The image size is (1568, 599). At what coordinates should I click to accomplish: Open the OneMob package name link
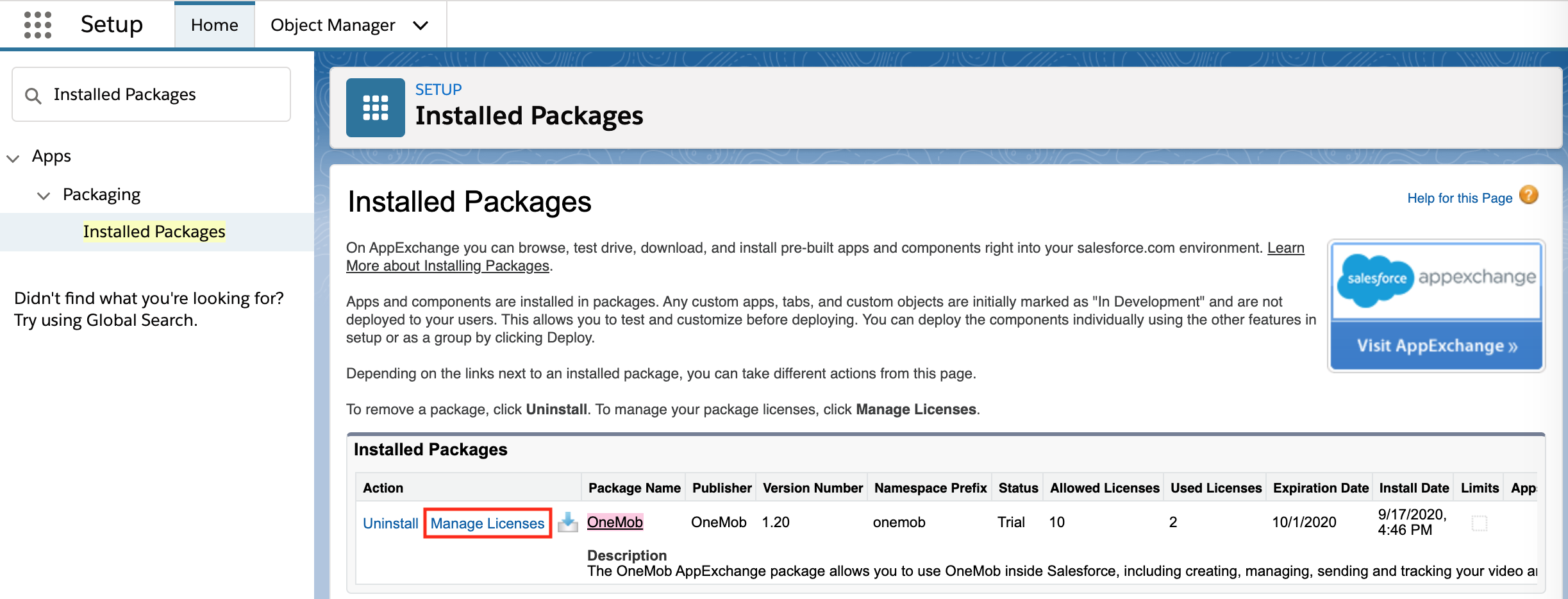click(615, 522)
